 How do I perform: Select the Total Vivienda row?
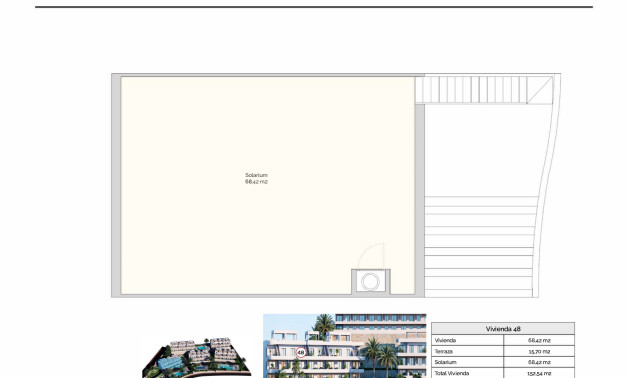[503, 373]
